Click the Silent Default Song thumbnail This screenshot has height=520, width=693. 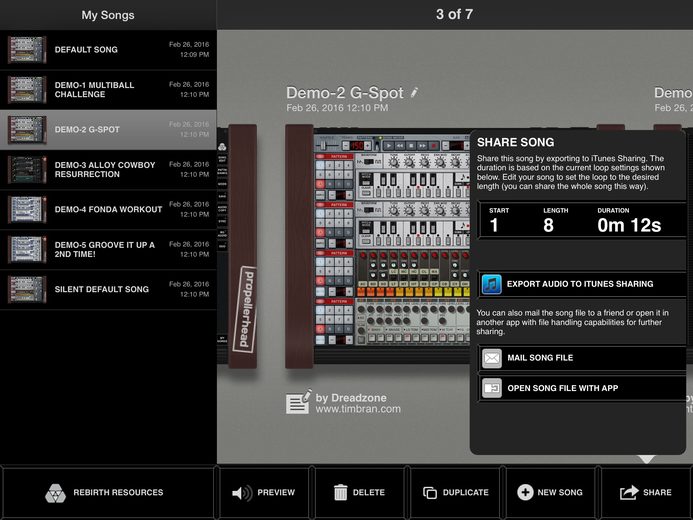click(27, 289)
